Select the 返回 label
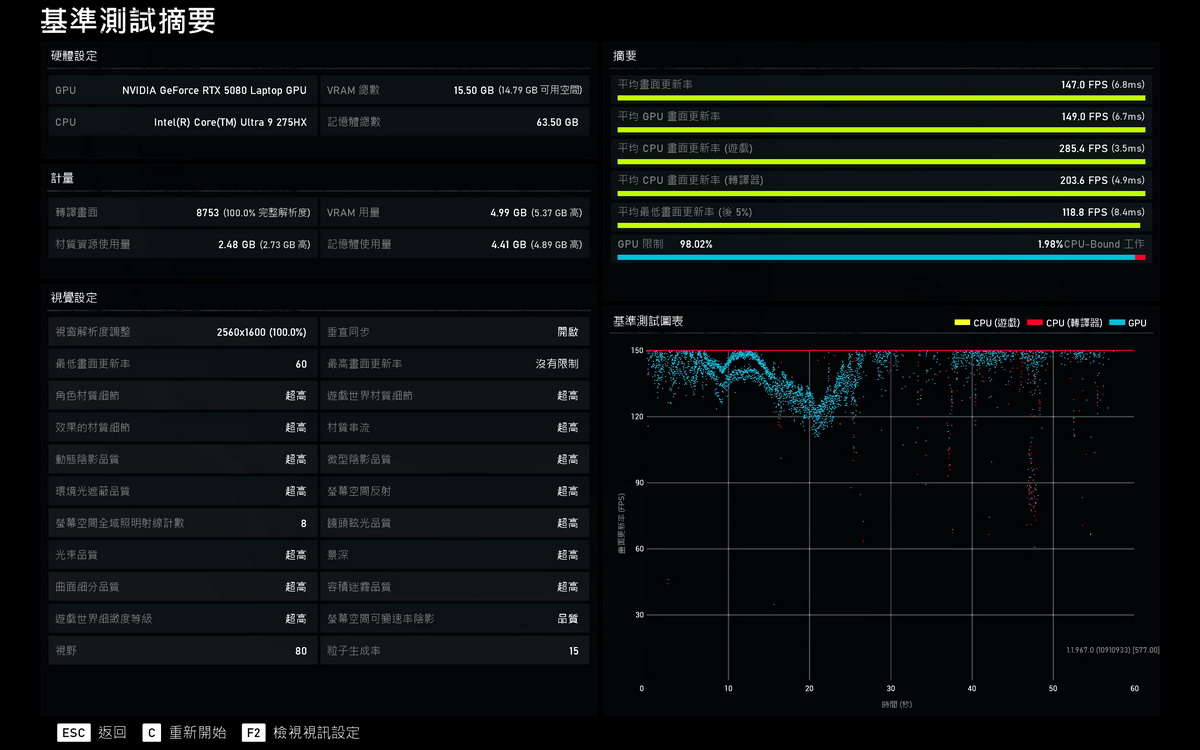This screenshot has height=750, width=1200. (x=112, y=733)
